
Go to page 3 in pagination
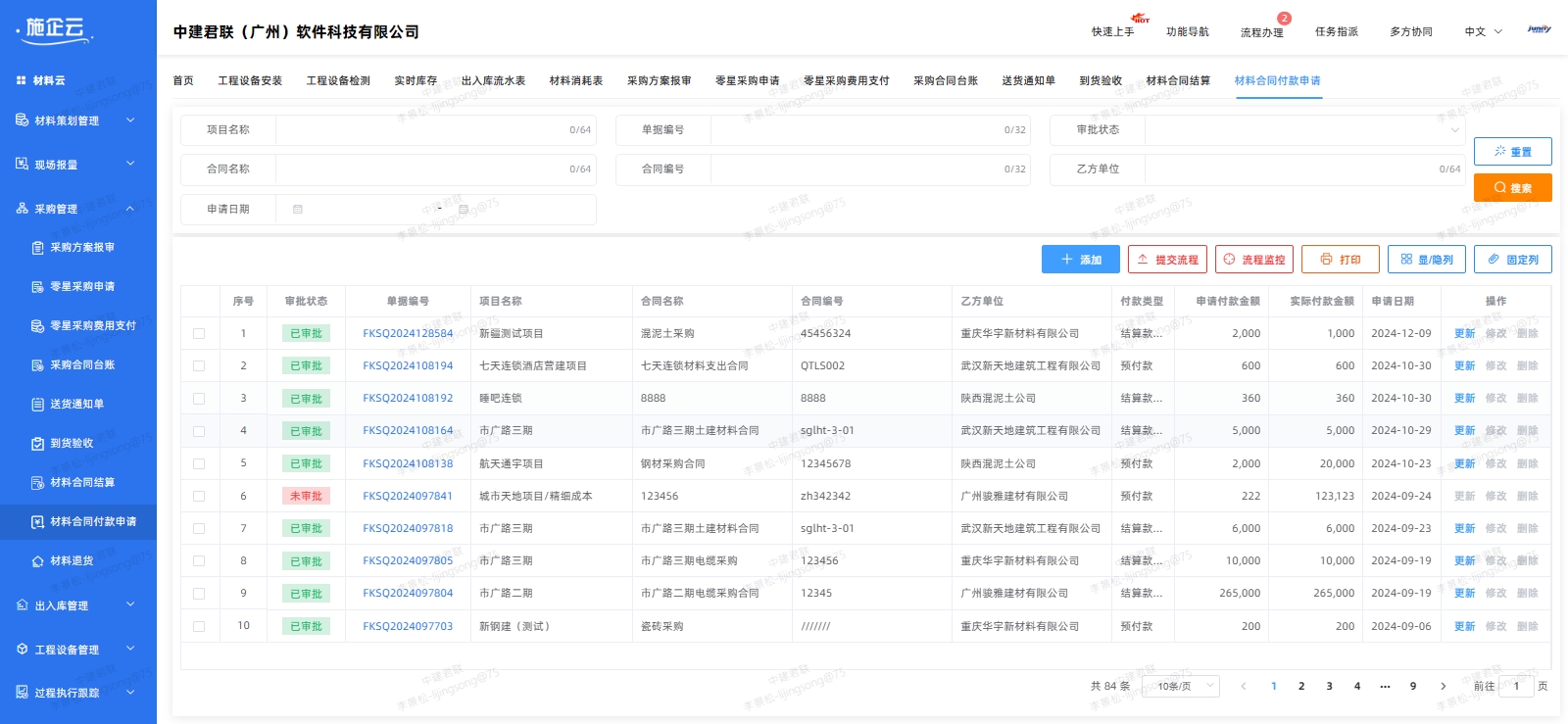(1329, 686)
